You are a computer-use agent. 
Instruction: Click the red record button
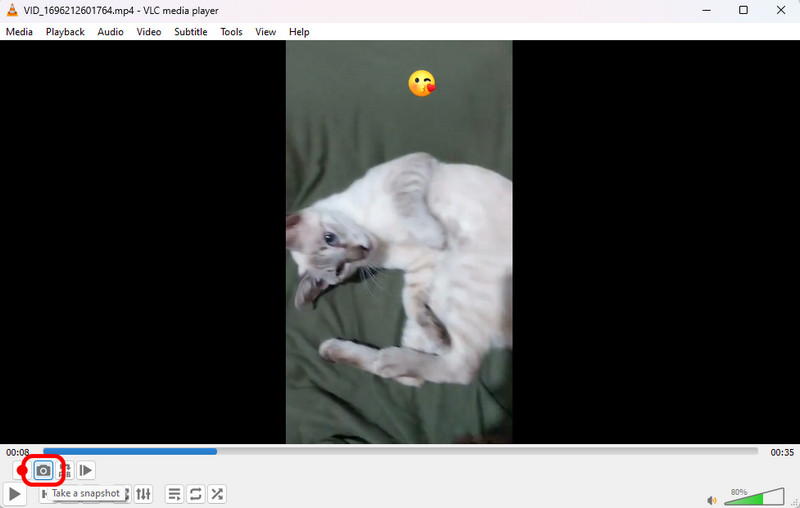point(22,470)
